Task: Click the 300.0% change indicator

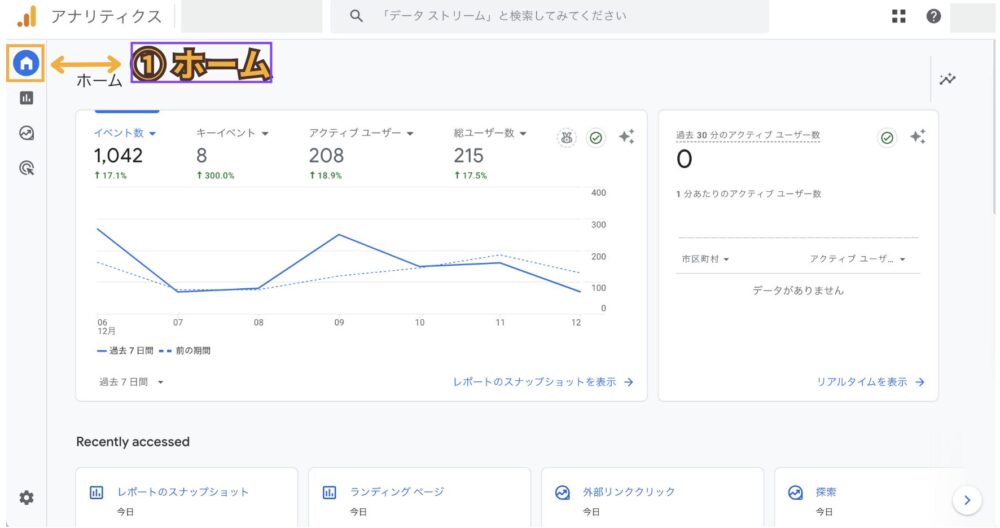Action: [215, 175]
